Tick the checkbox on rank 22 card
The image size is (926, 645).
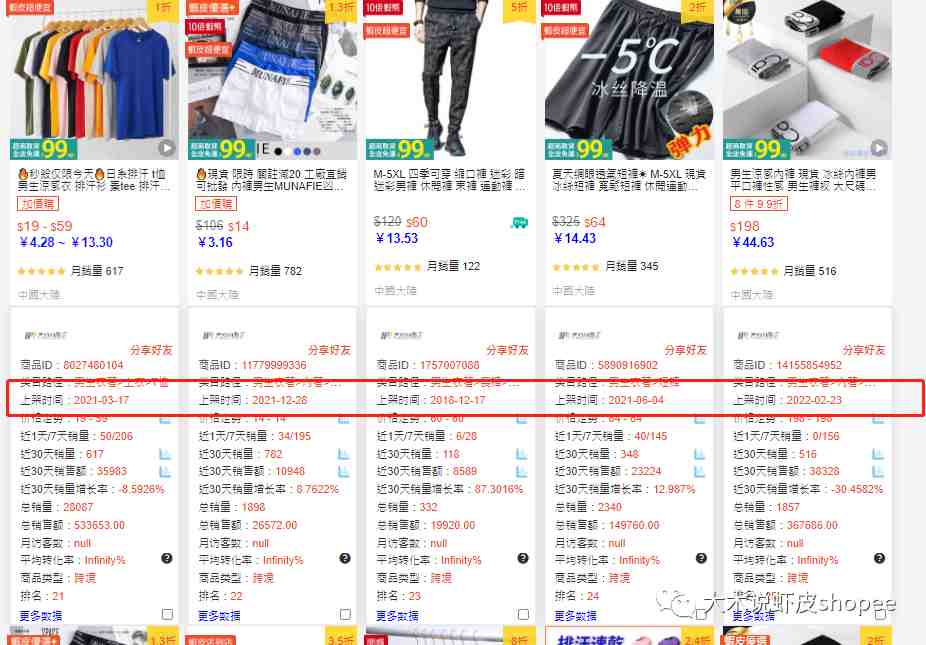[x=345, y=614]
